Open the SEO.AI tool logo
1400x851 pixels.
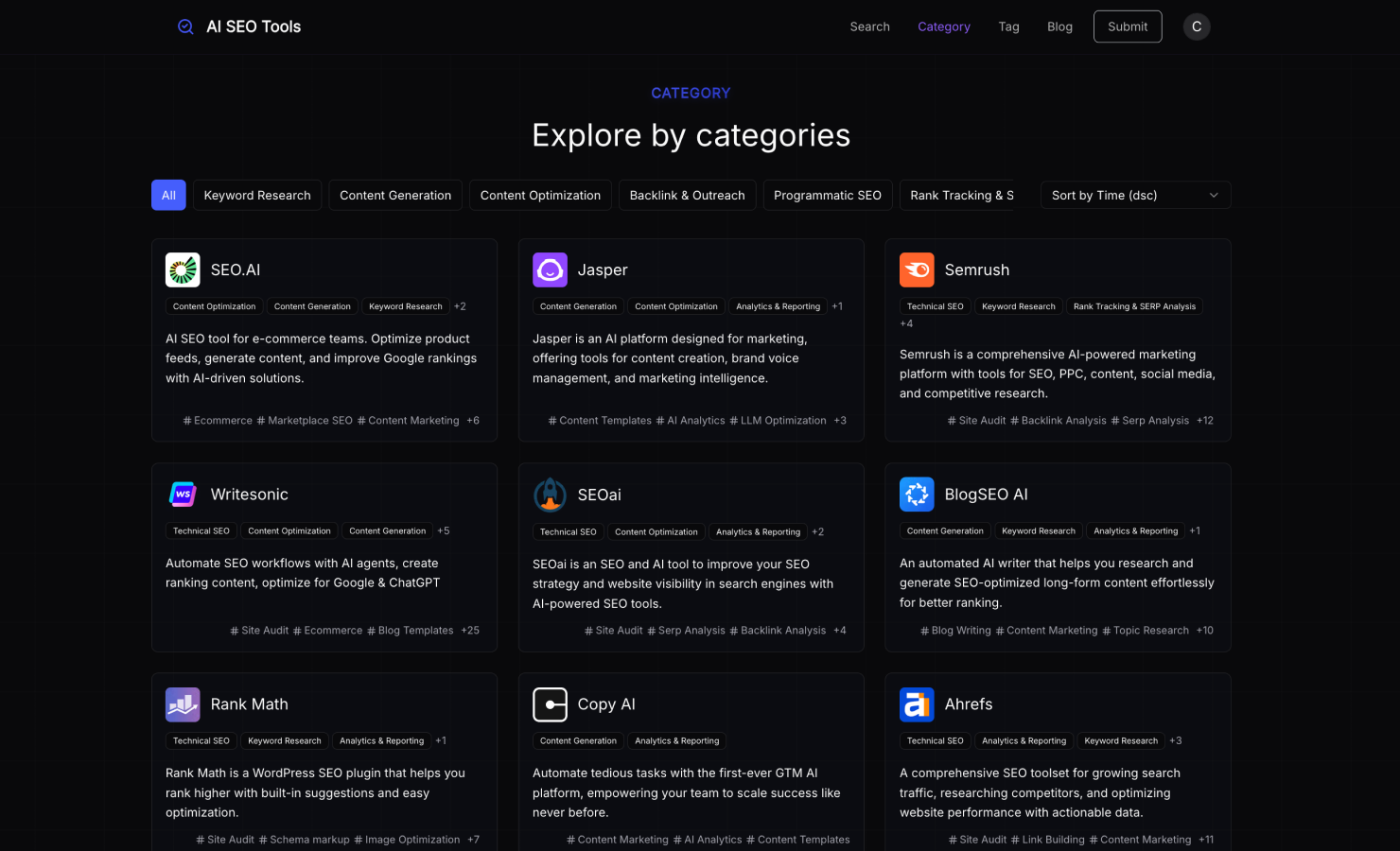[x=183, y=269]
